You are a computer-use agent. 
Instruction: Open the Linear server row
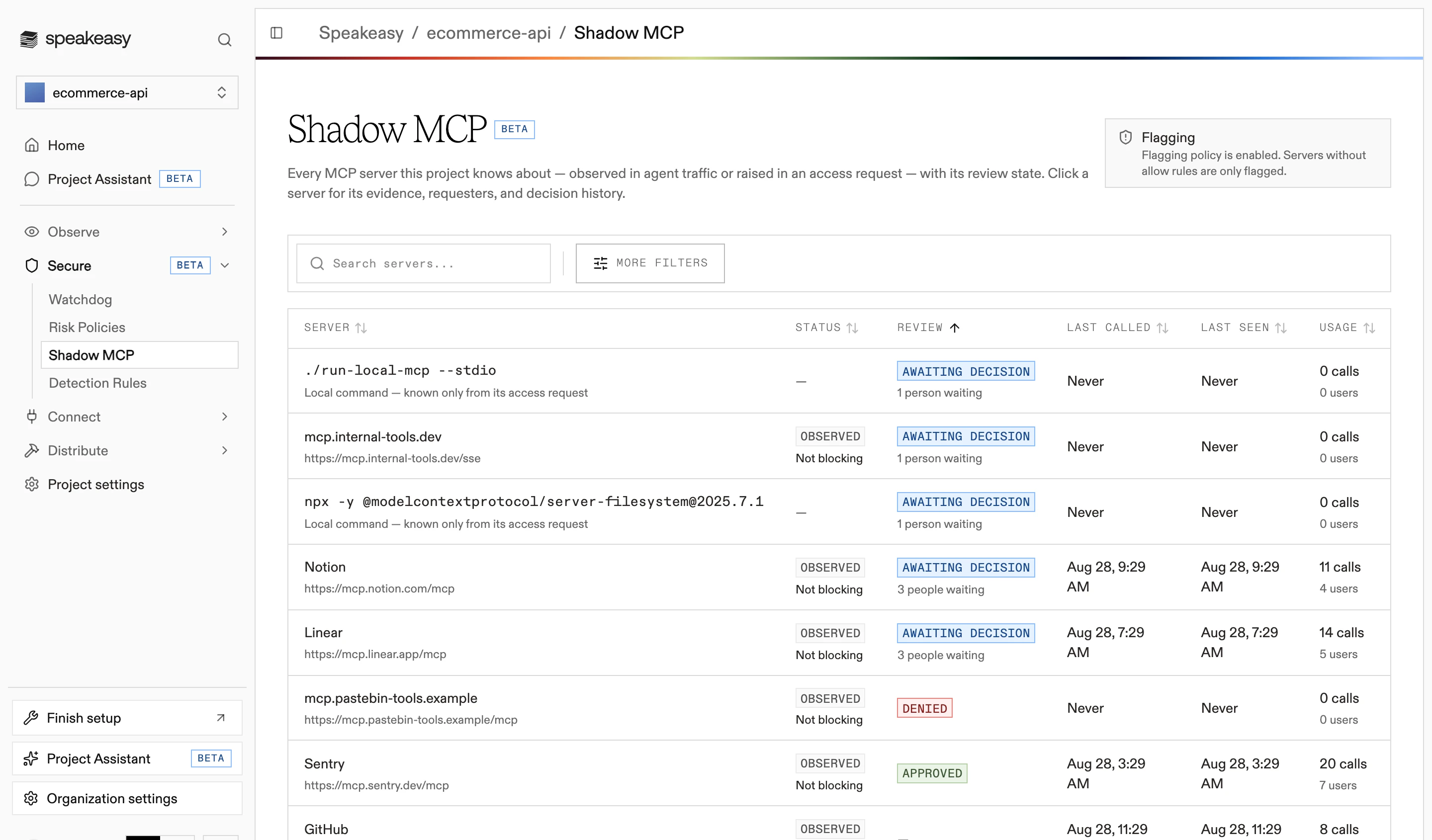839,643
